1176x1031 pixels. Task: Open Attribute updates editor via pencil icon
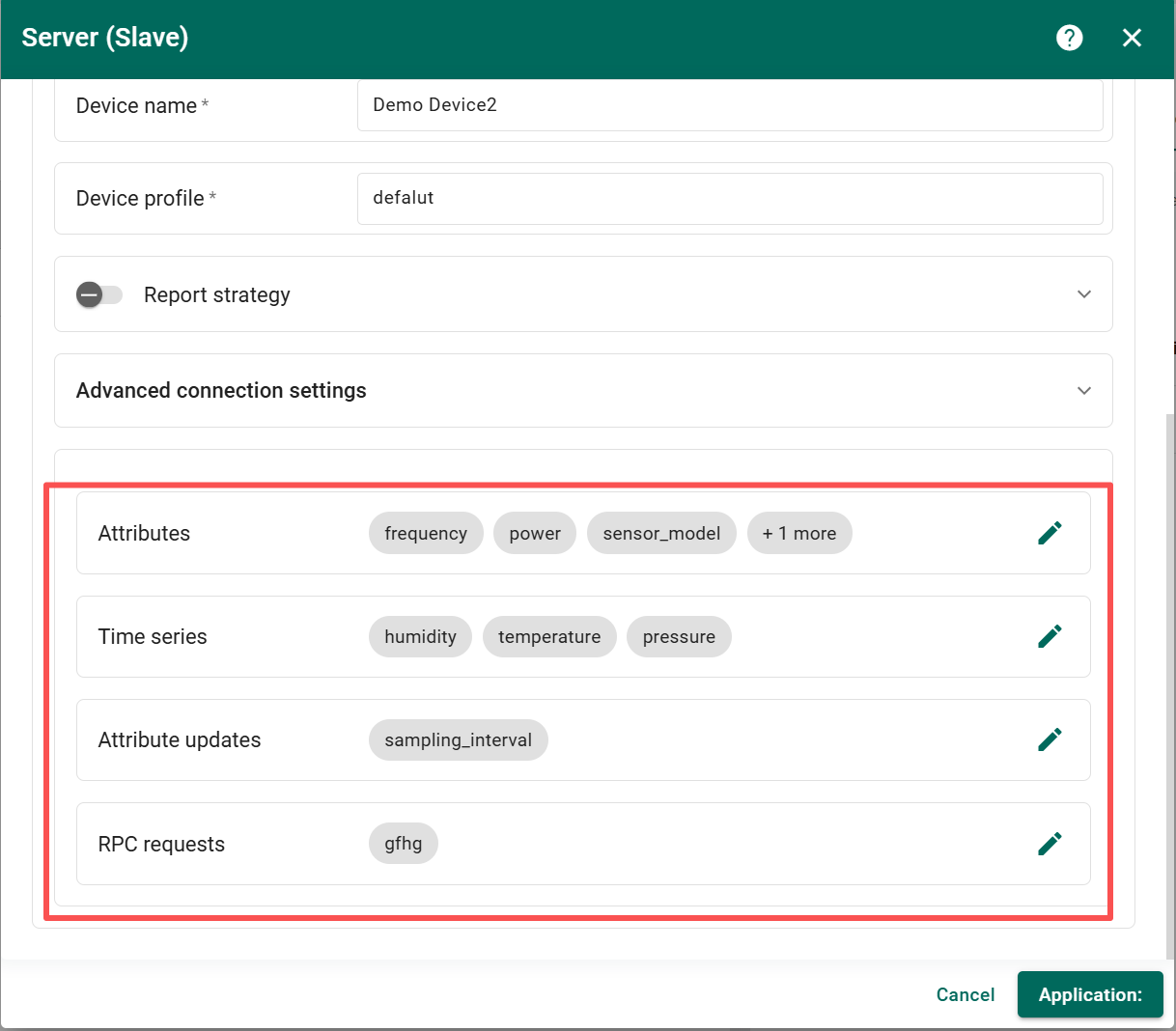click(x=1050, y=739)
